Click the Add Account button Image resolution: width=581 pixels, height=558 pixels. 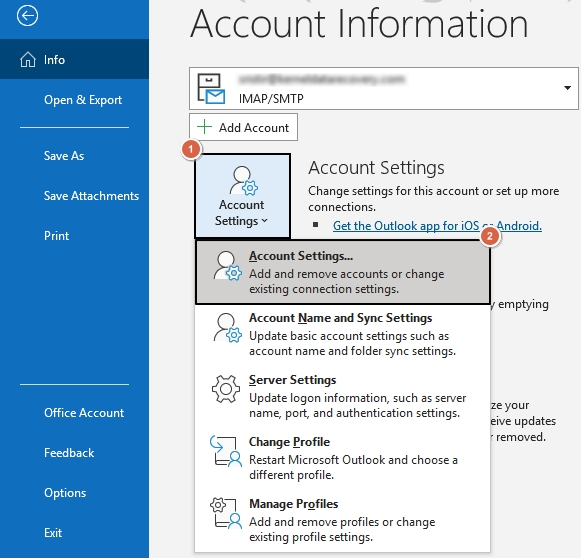(x=243, y=127)
